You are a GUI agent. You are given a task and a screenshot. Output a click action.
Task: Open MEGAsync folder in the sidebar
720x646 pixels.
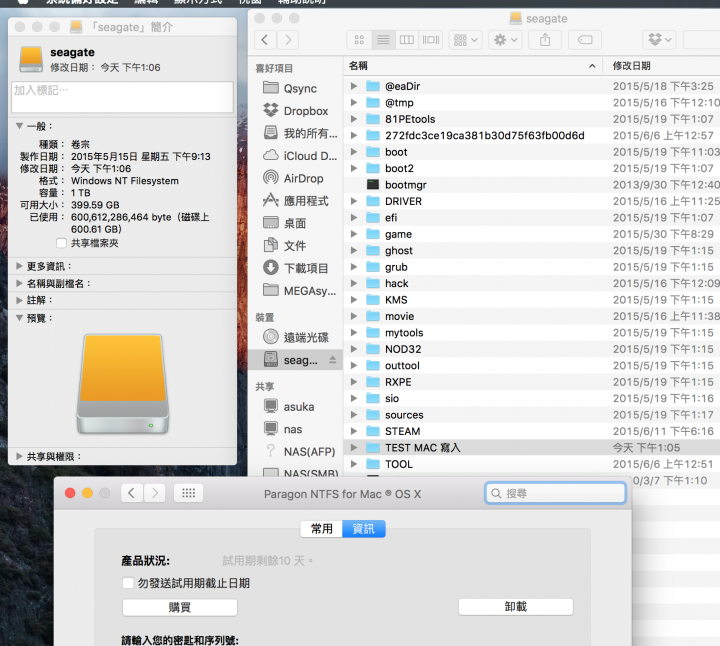tap(296, 291)
